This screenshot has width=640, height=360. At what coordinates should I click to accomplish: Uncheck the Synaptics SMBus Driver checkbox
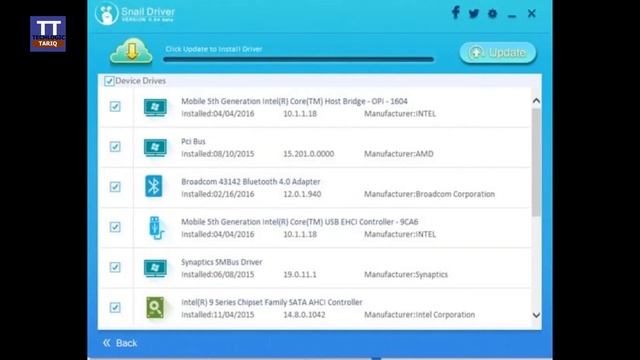pos(115,267)
